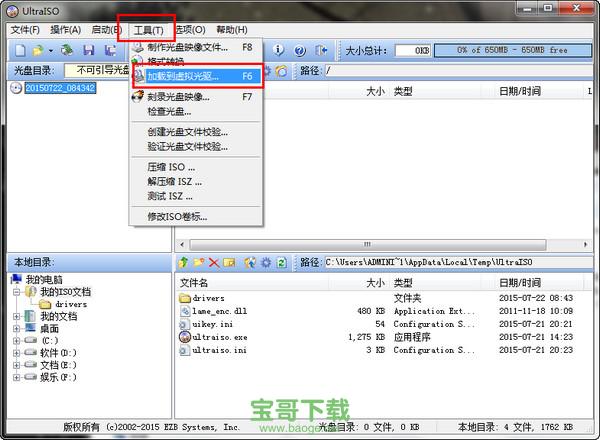Select ultraiso.exe in file list
600x440 pixels.
click(220, 337)
